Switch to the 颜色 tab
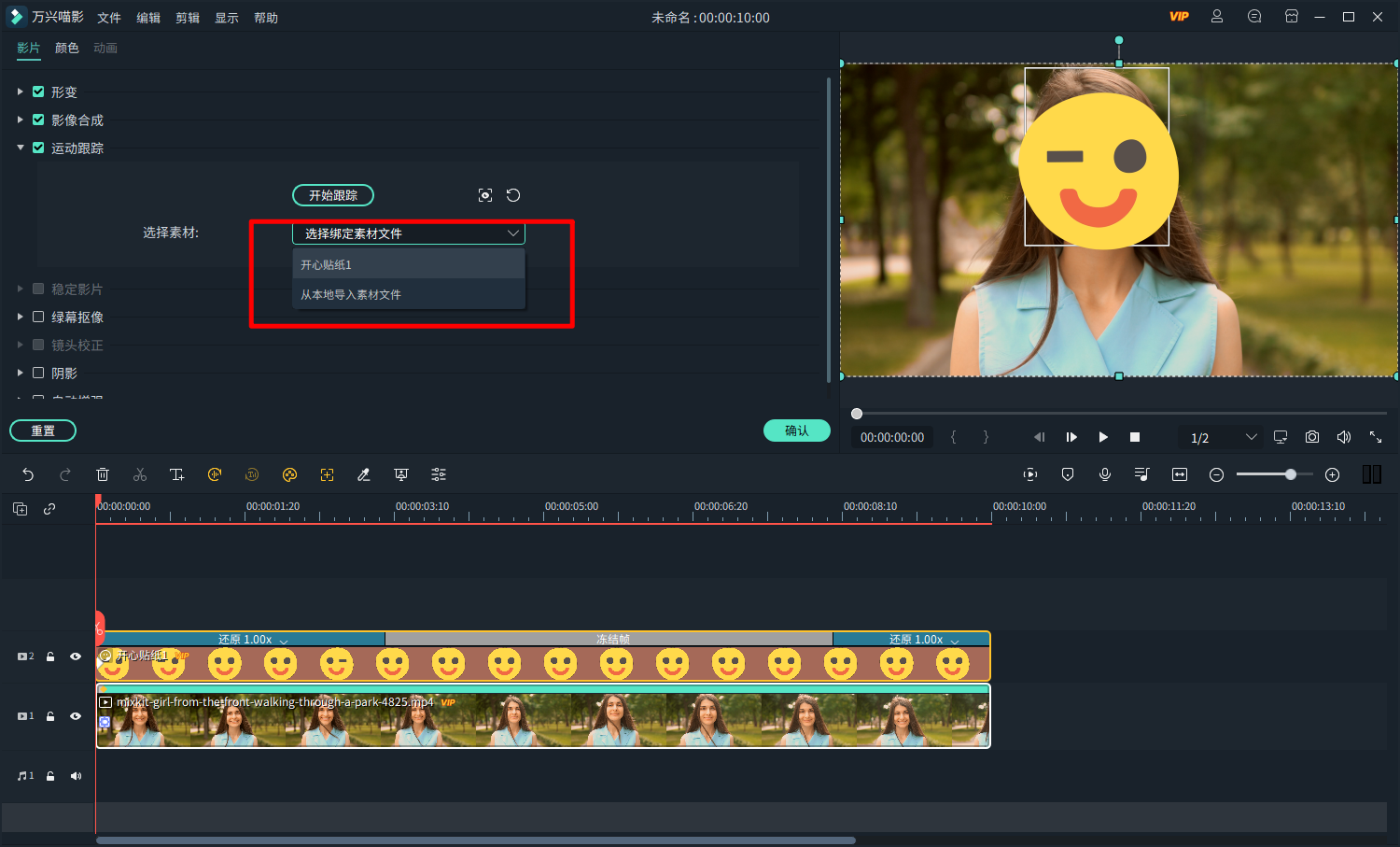This screenshot has height=847, width=1400. 67,48
